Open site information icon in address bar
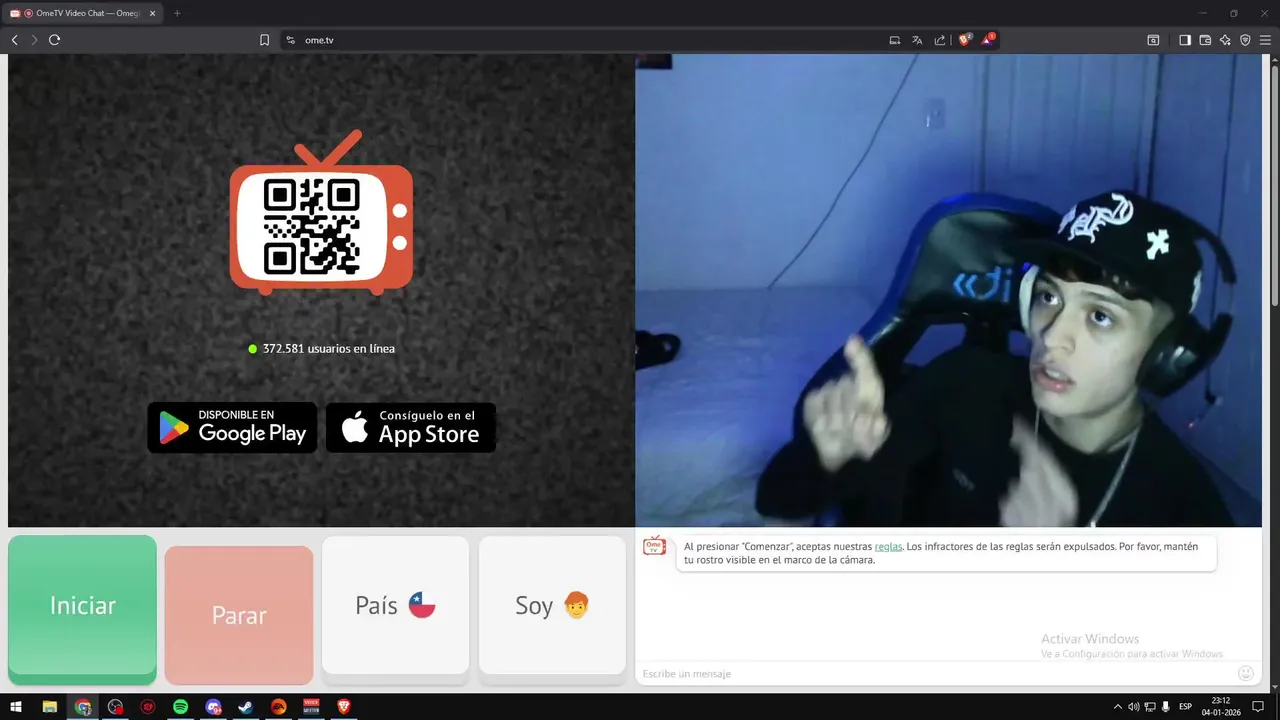Screen dimensions: 1280x720 point(290,40)
